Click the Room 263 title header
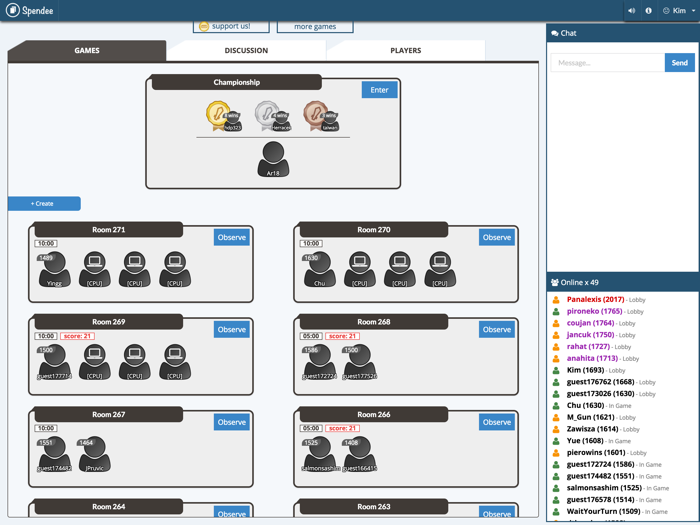The width and height of the screenshot is (700, 525). pyautogui.click(x=374, y=506)
